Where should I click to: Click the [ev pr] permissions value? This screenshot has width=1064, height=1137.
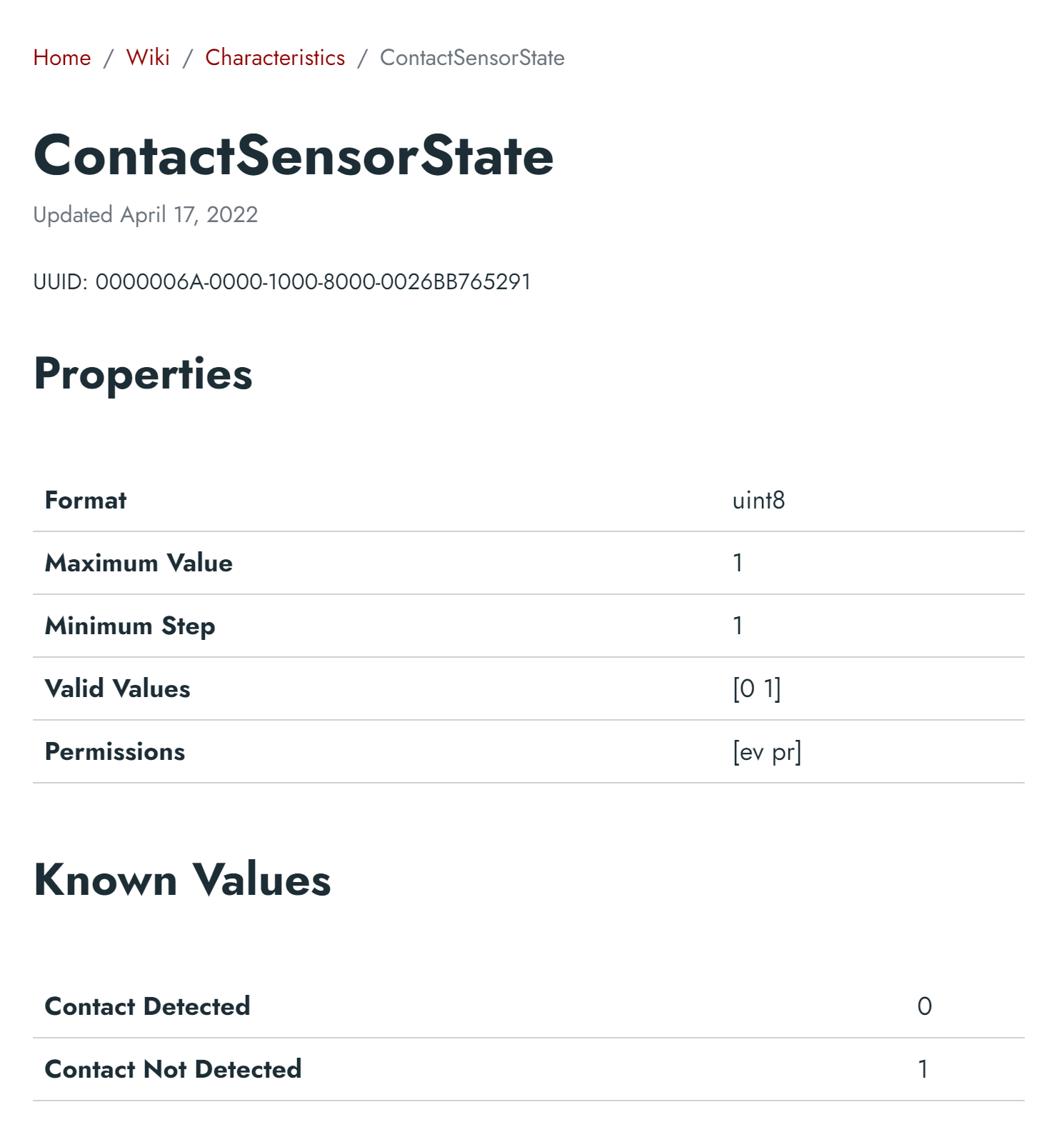pos(767,752)
